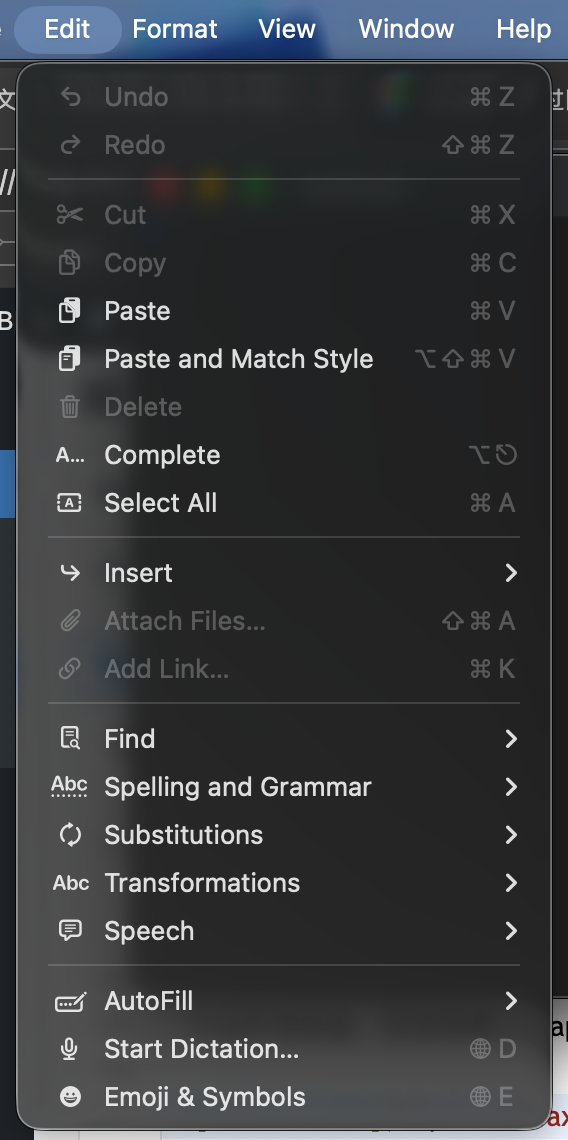
Task: Select the Complete menu entry
Action: point(284,455)
